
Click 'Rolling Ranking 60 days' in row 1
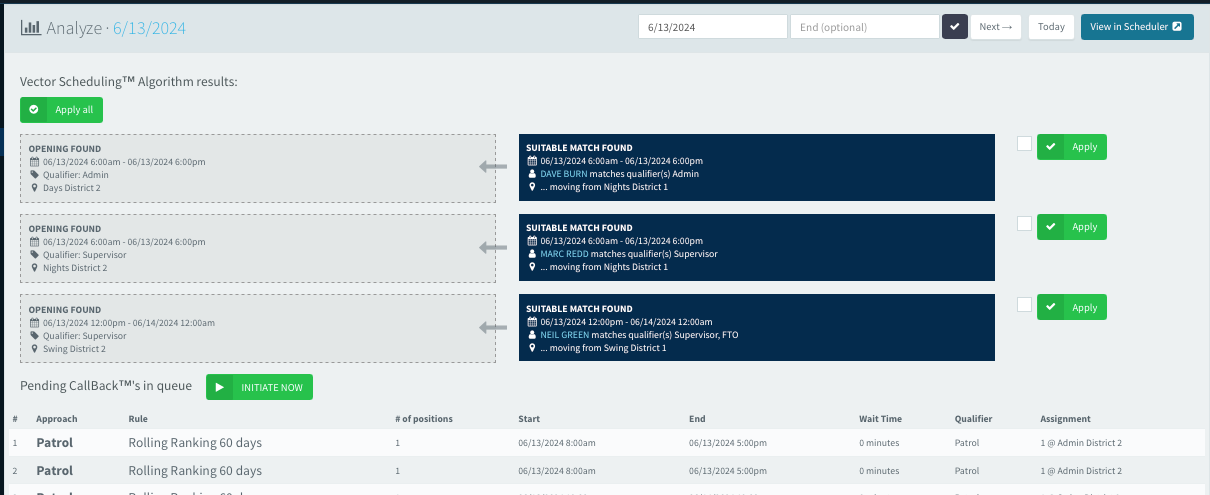(x=195, y=443)
